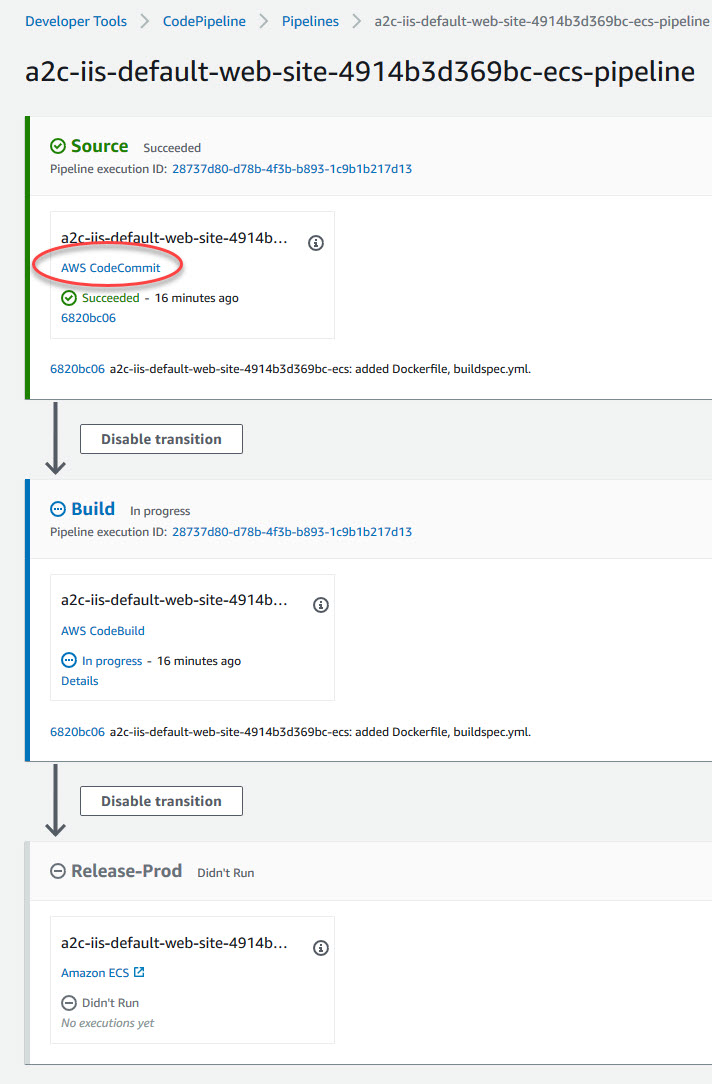Viewport: 712px width, 1084px height.
Task: Open Source stage pipeline execution ID link
Action: 292,169
